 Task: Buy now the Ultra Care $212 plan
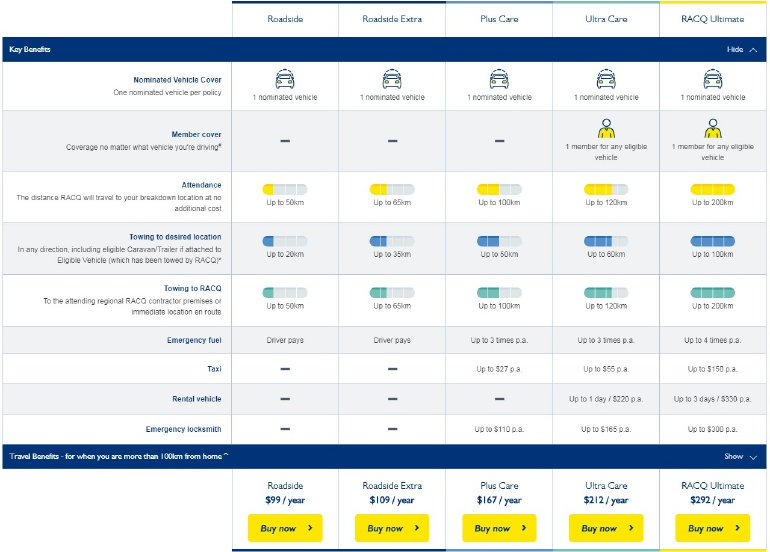[x=606, y=528]
